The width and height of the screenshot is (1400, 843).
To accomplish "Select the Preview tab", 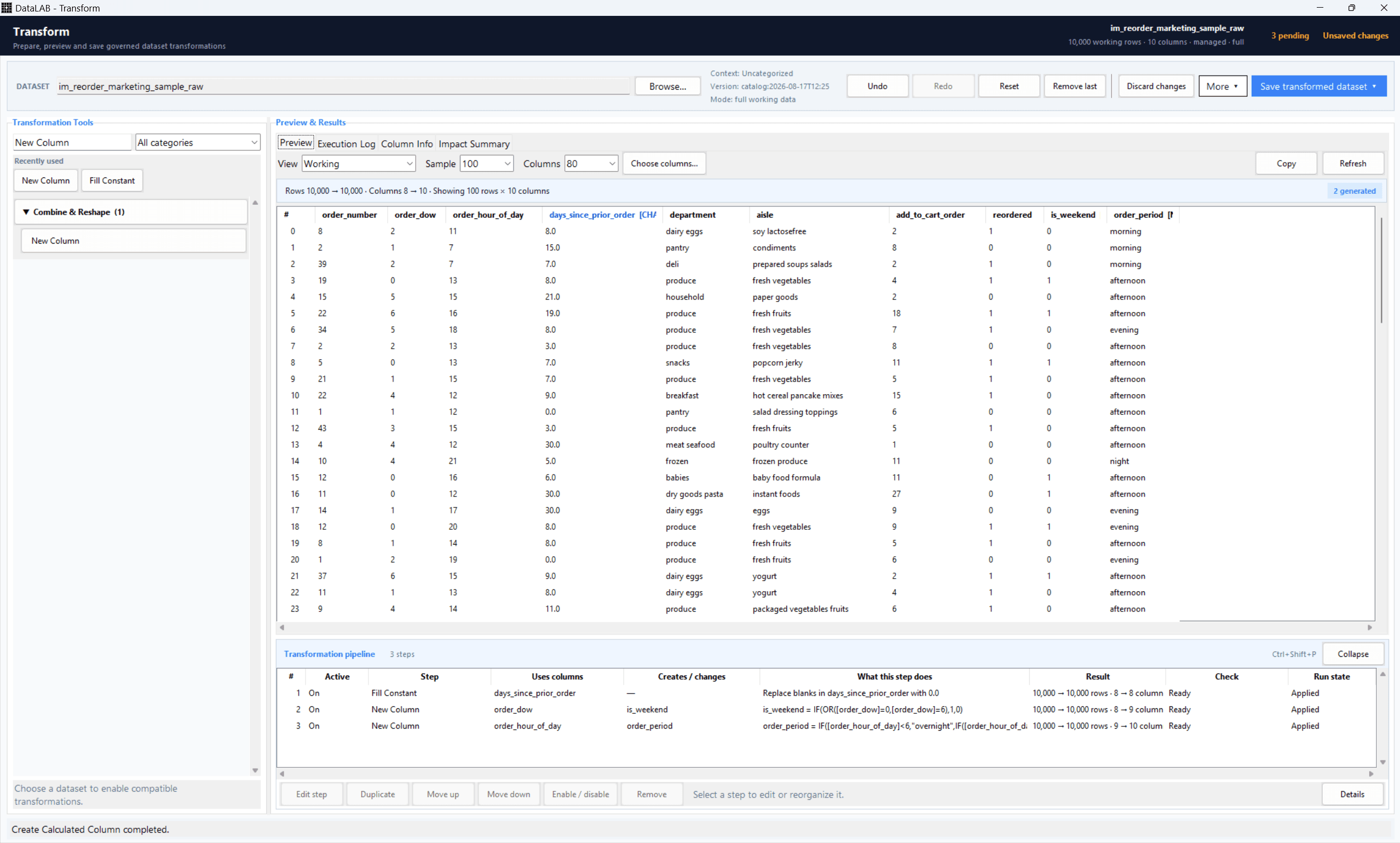I will (x=296, y=142).
